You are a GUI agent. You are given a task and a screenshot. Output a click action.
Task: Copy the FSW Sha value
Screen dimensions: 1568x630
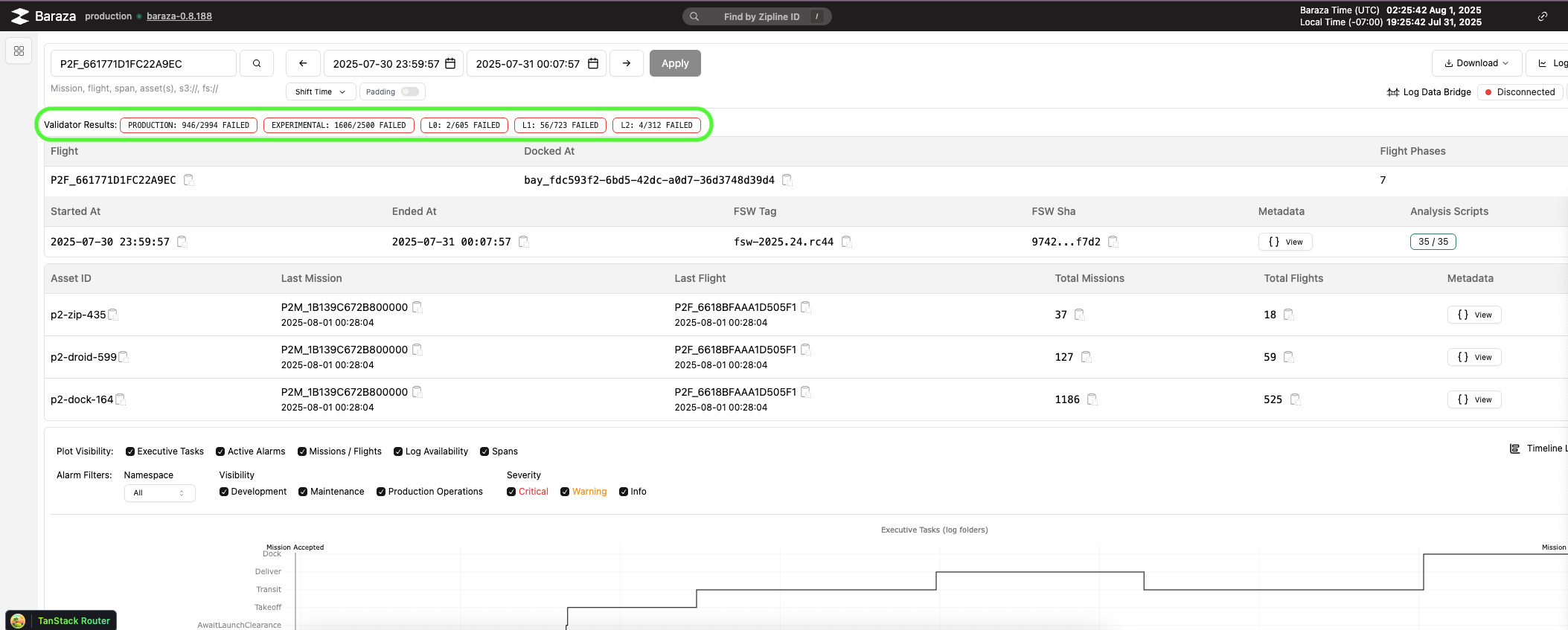pyautogui.click(x=1113, y=242)
